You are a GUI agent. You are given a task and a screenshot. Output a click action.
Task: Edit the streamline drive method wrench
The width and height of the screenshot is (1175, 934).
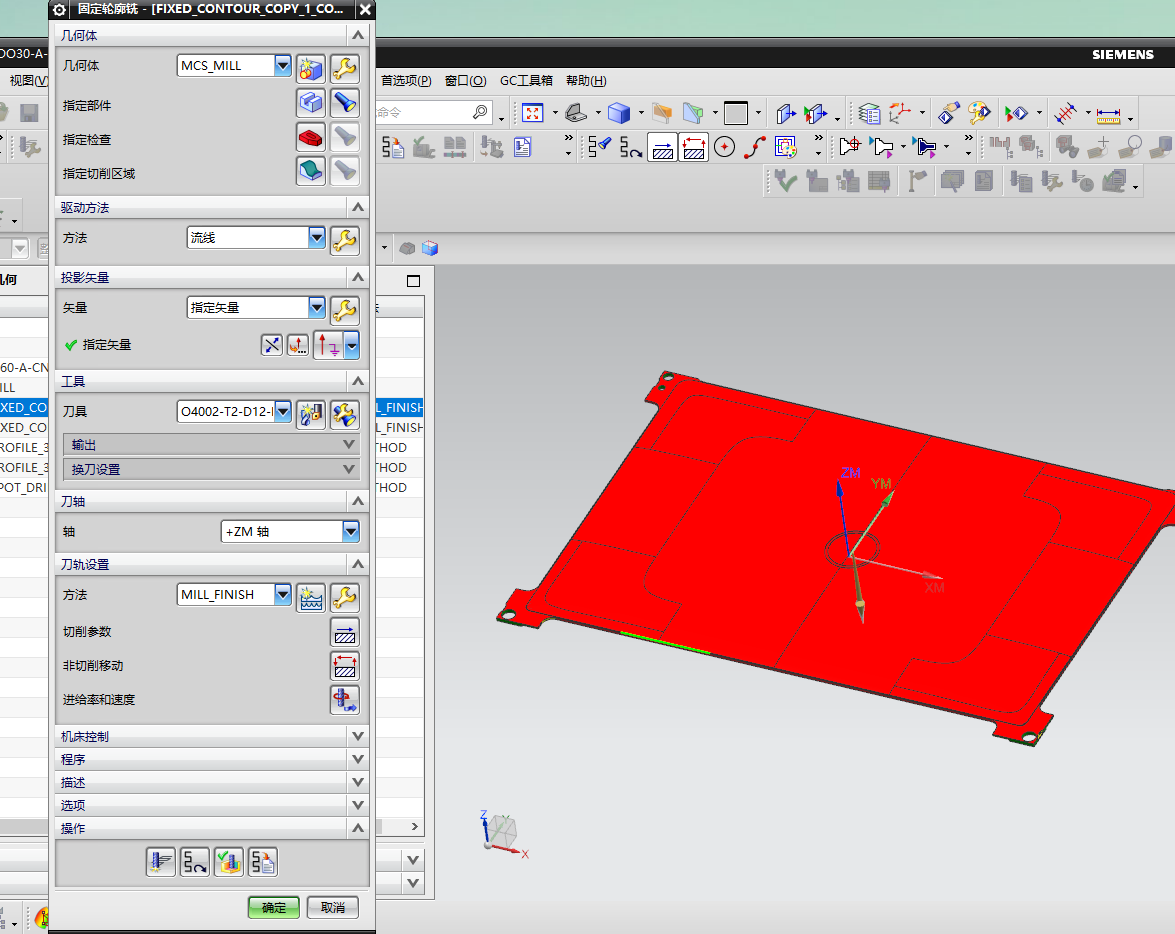tap(345, 241)
